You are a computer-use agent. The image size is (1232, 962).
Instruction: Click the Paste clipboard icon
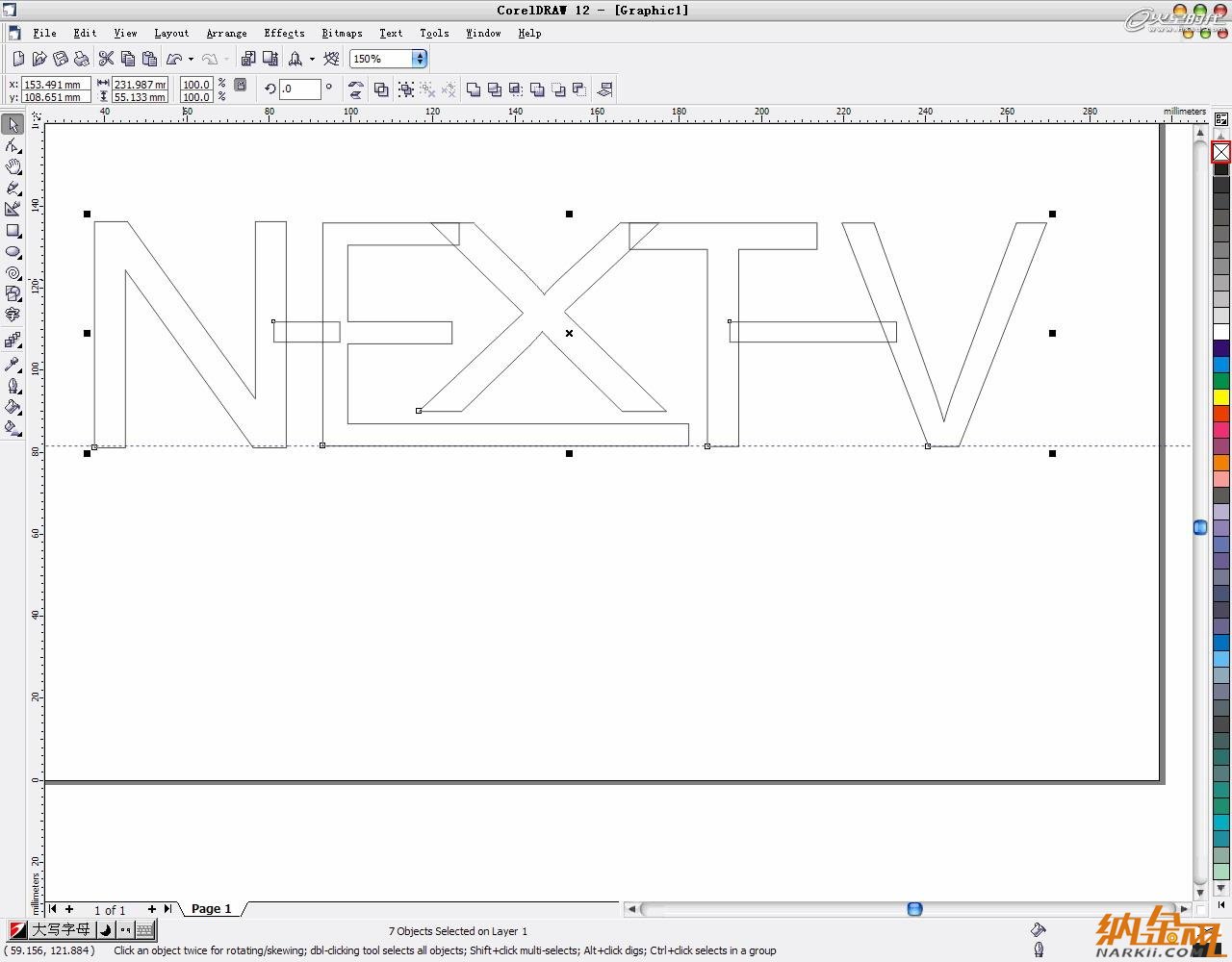[x=149, y=59]
